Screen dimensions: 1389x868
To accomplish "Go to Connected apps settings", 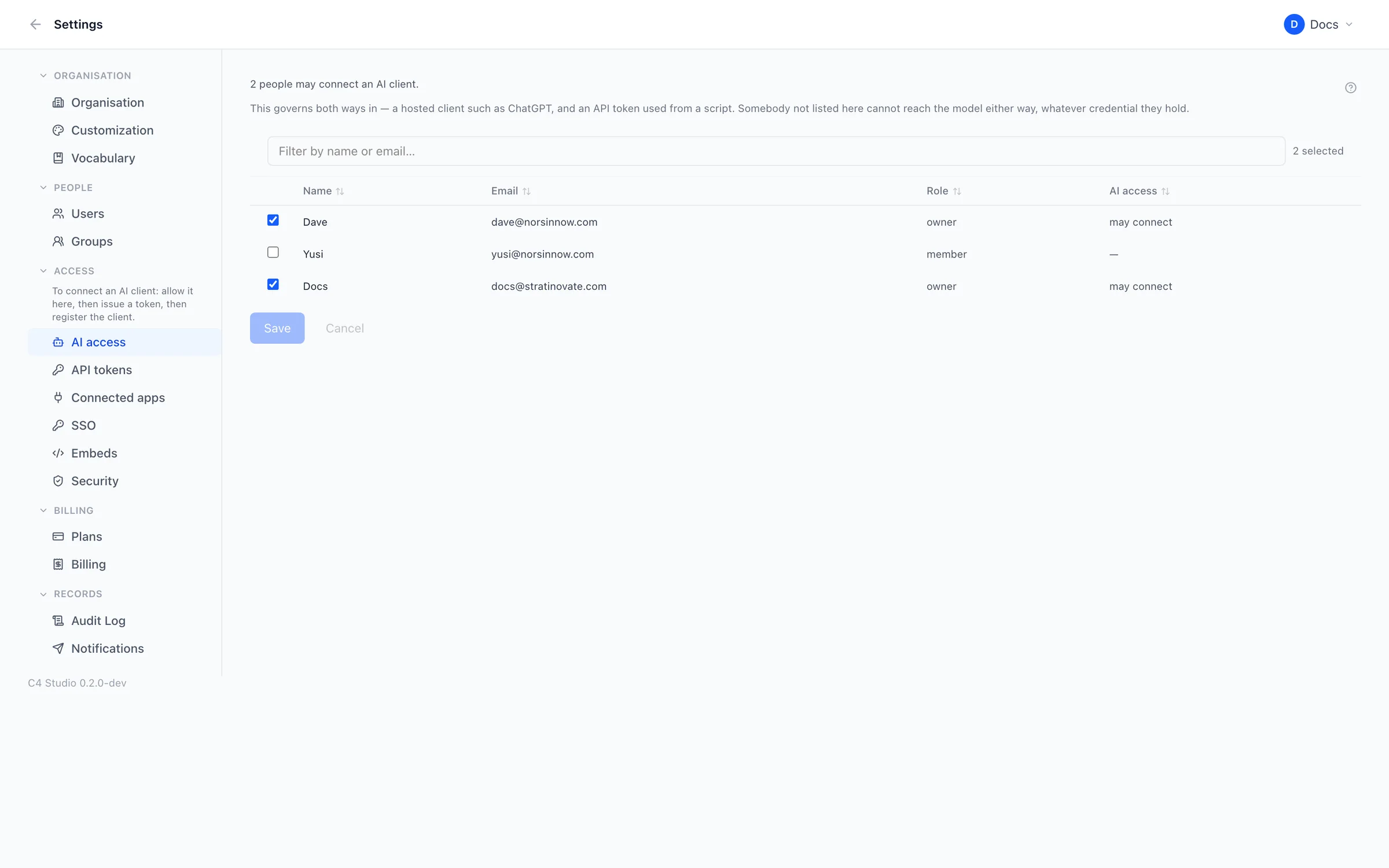I will click(x=124, y=398).
